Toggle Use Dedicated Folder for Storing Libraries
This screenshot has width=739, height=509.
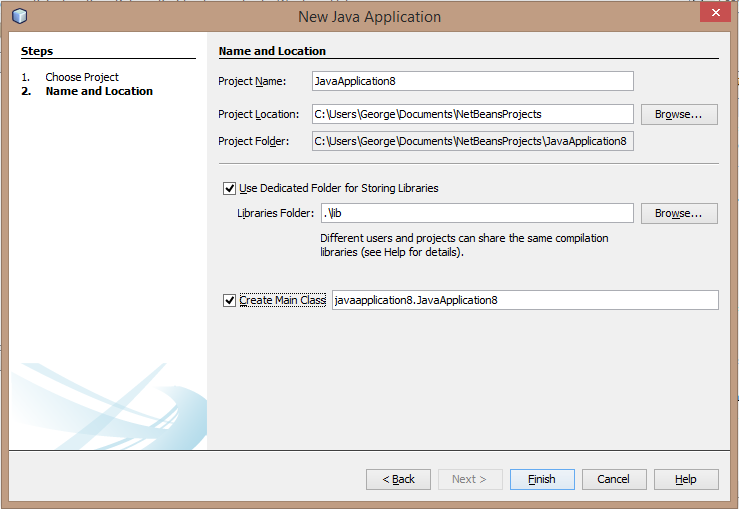coord(230,188)
